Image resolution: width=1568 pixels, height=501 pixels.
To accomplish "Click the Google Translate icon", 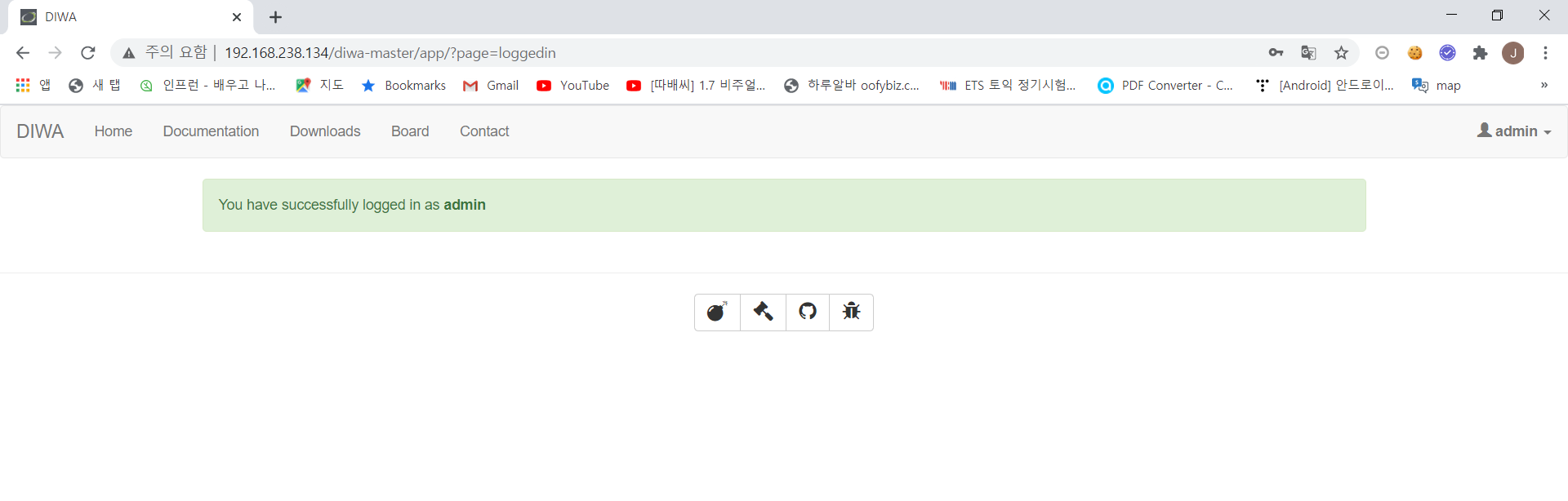I will click(x=1308, y=53).
